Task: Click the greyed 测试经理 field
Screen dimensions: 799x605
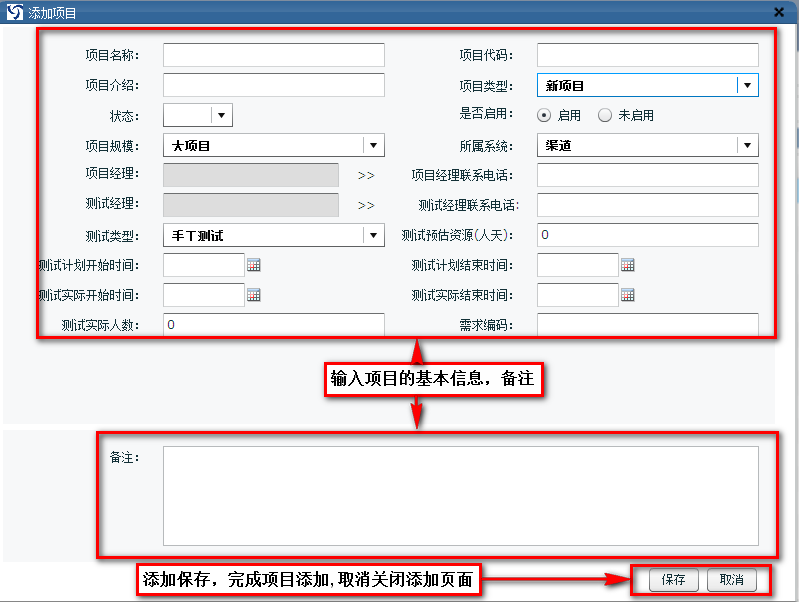Action: (251, 205)
